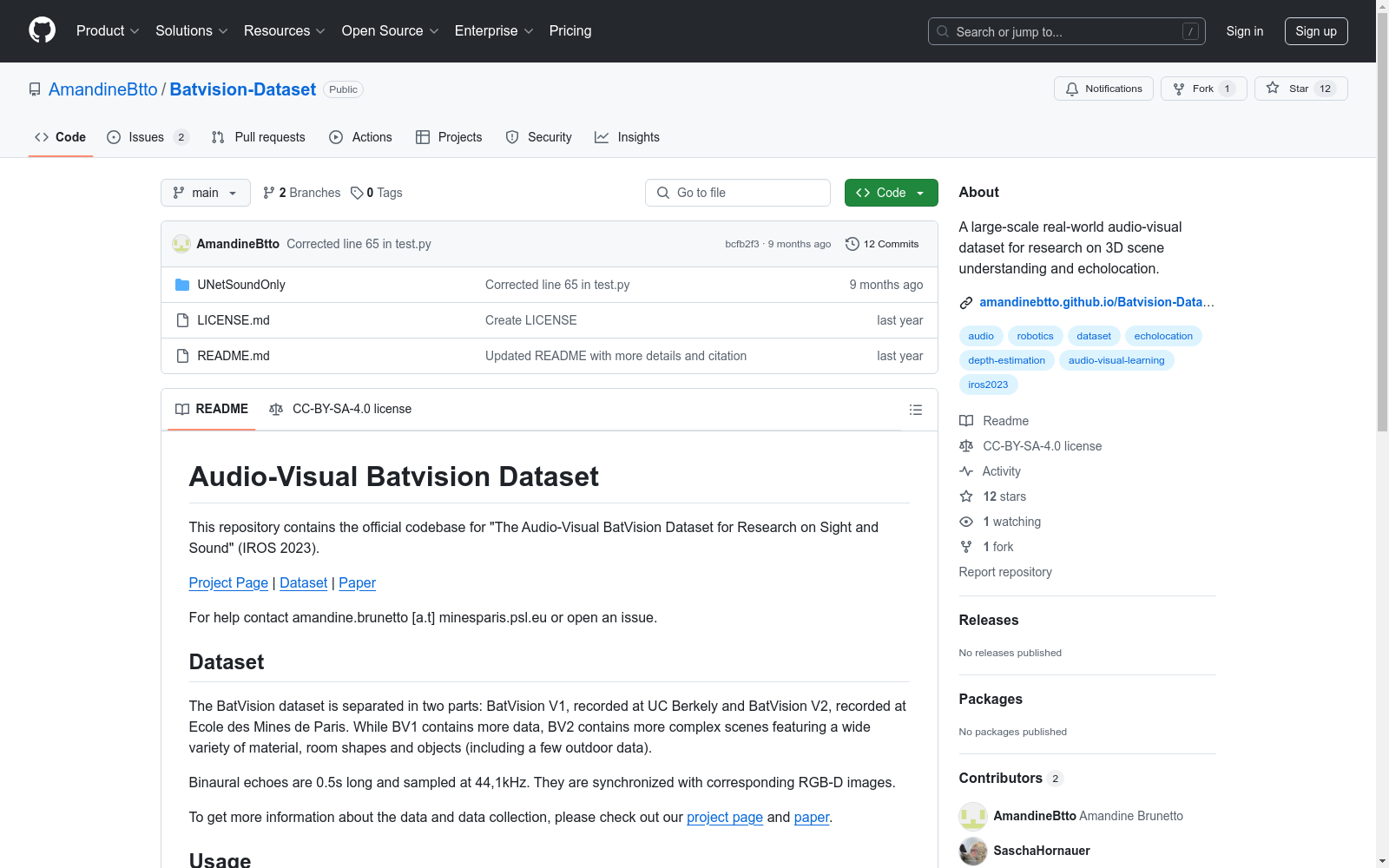
Task: Click the commit history clock icon
Action: click(852, 244)
